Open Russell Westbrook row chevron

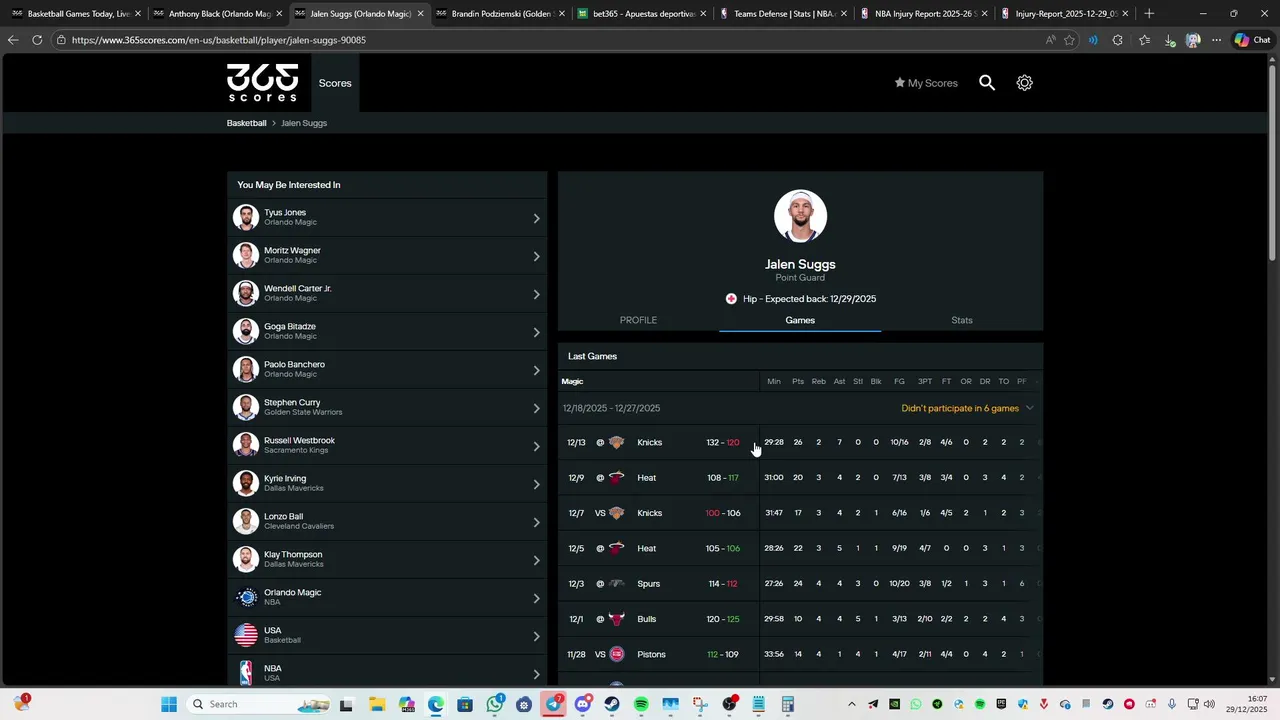point(536,446)
